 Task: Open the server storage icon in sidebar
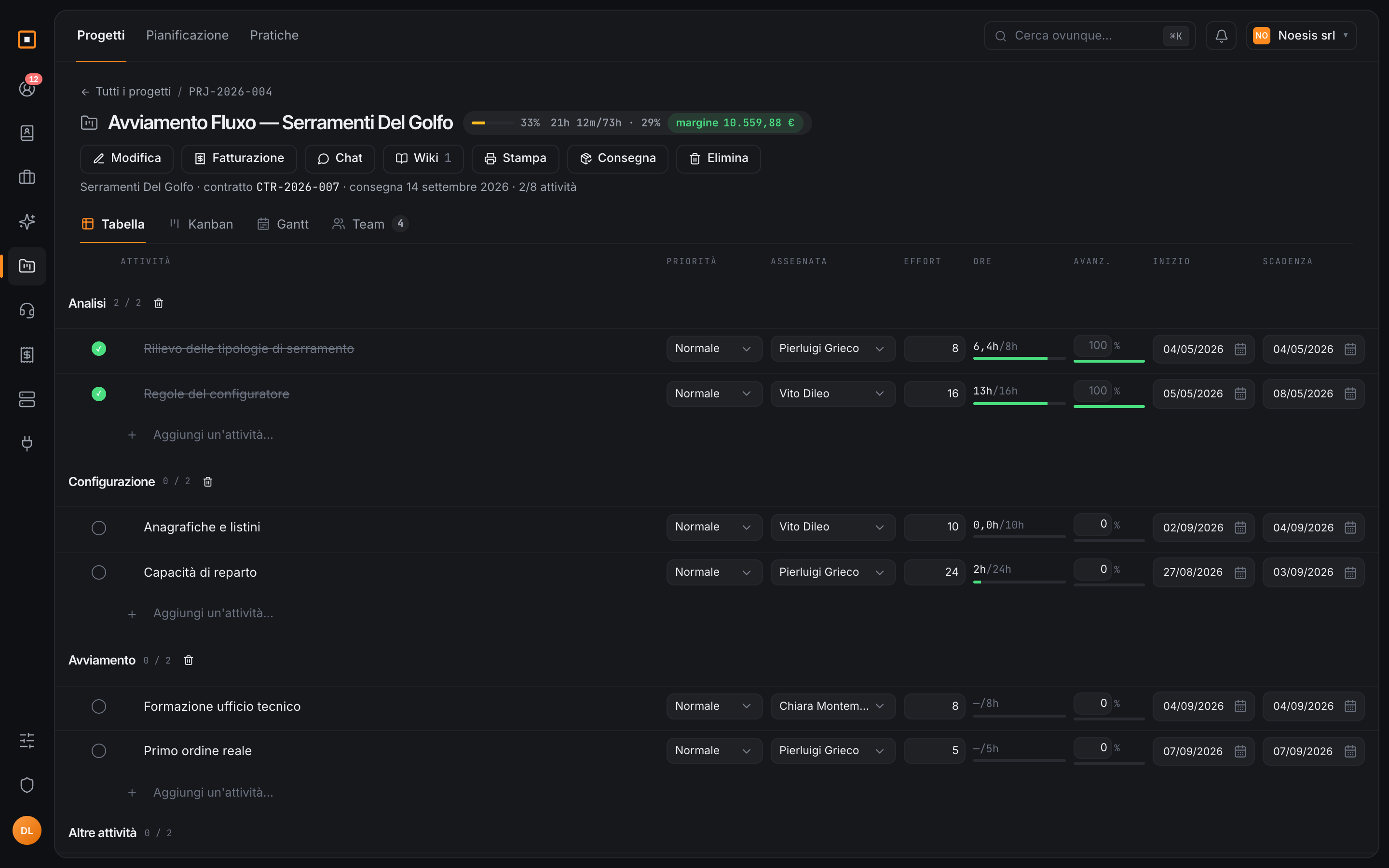[x=27, y=399]
